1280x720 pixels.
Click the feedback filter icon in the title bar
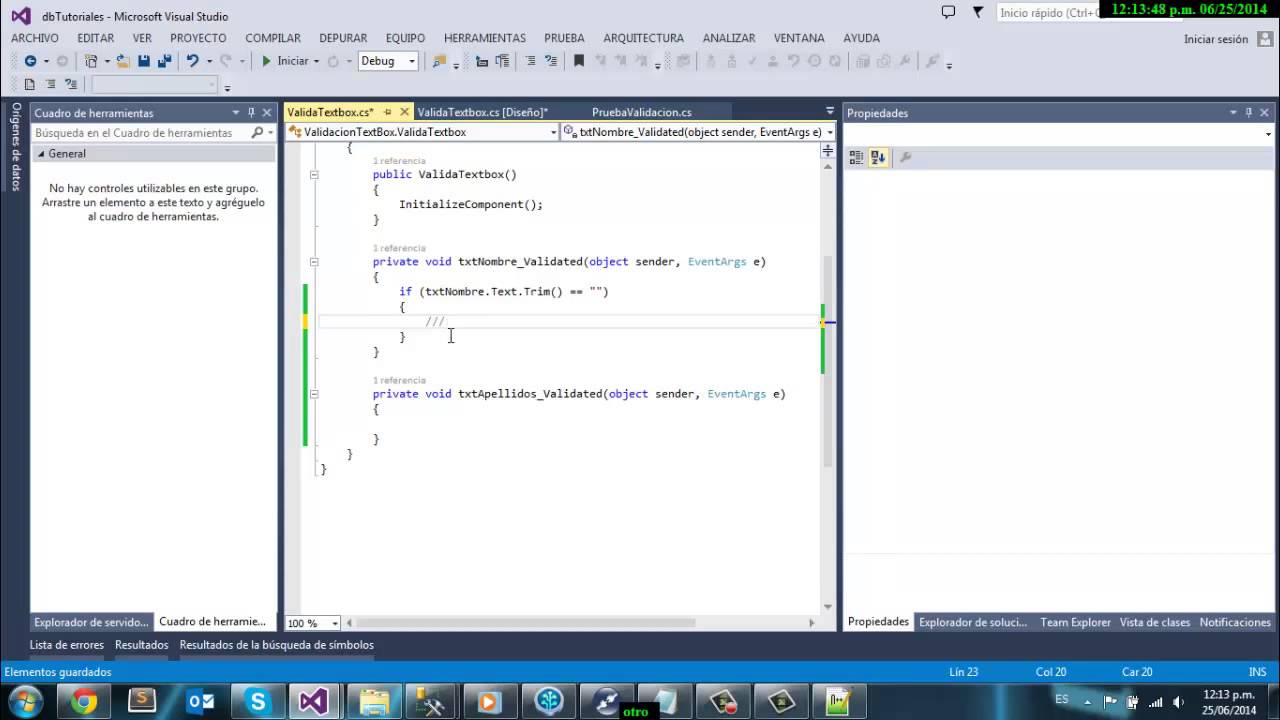click(x=978, y=12)
